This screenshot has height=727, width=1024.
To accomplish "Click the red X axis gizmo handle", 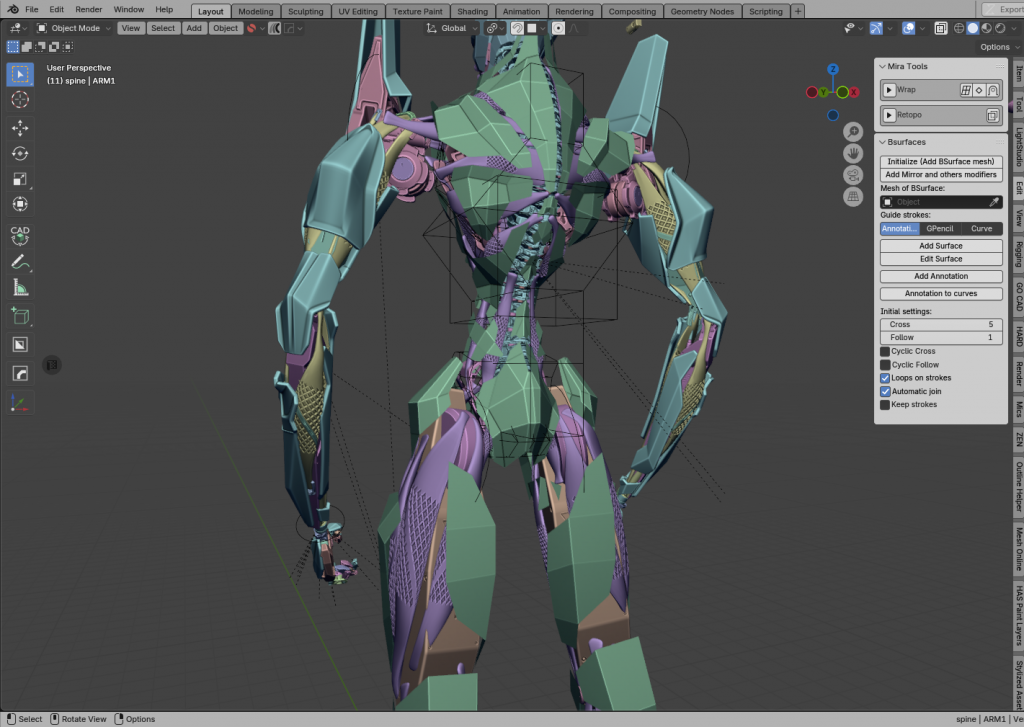I will (853, 92).
